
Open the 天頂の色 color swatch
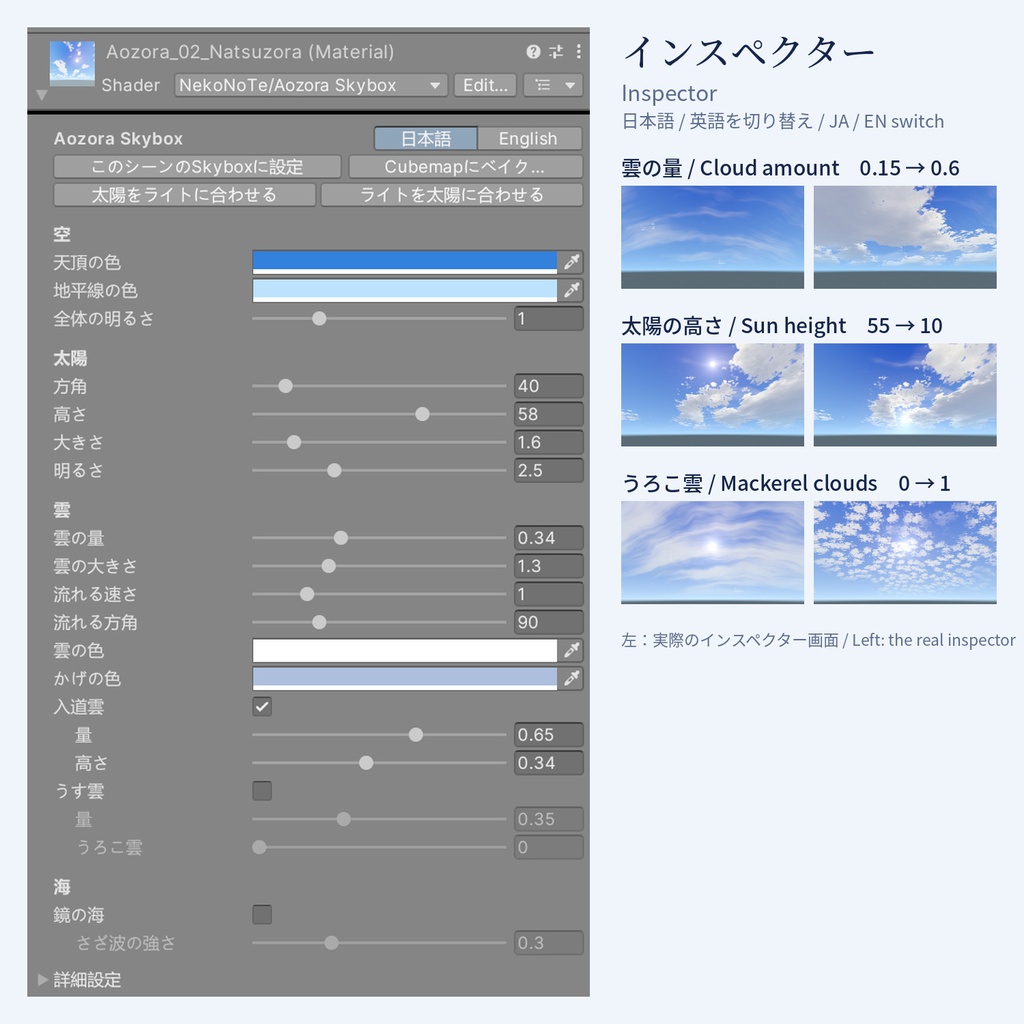click(x=405, y=263)
